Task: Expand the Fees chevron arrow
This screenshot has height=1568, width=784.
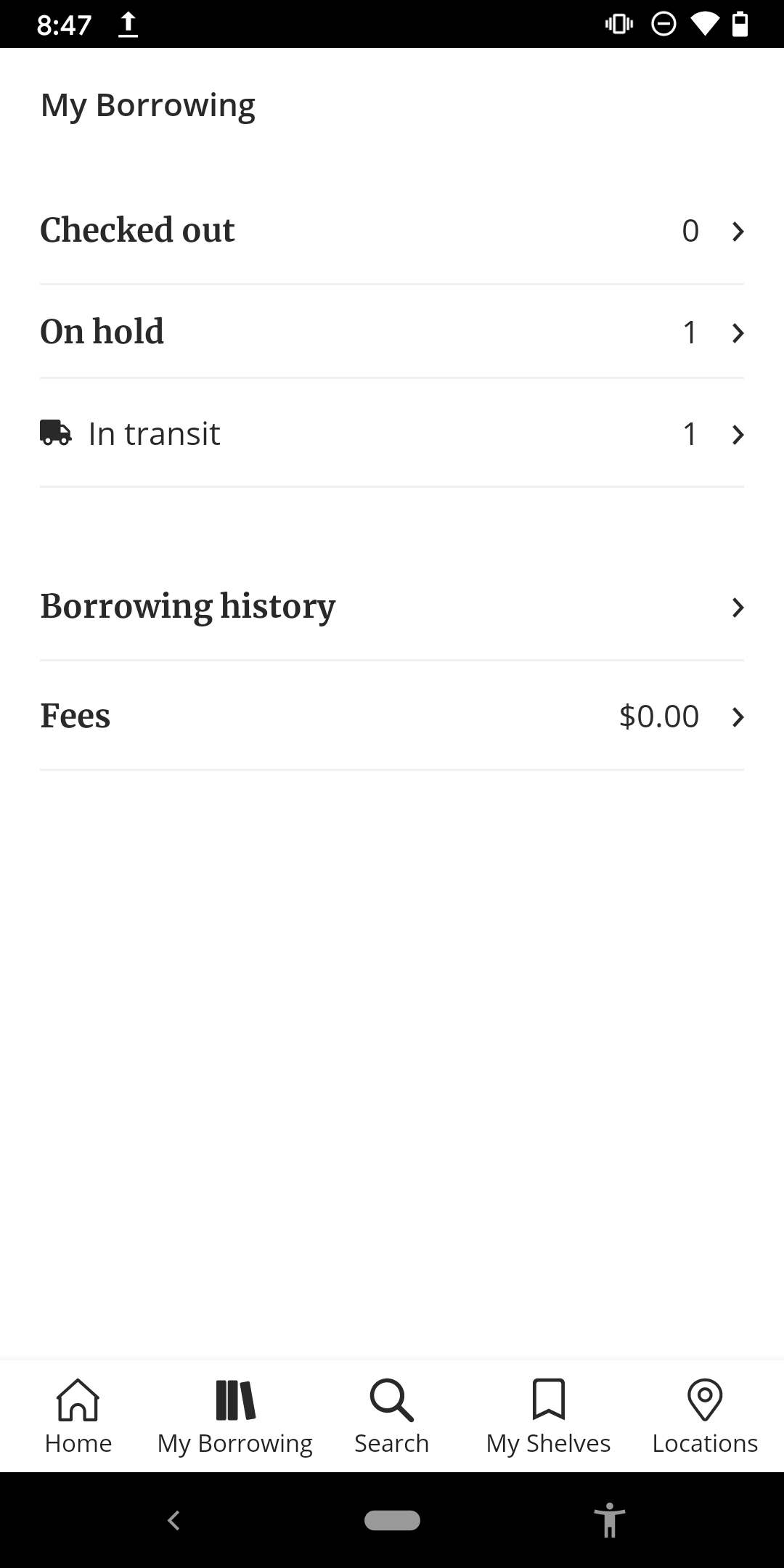Action: [738, 716]
